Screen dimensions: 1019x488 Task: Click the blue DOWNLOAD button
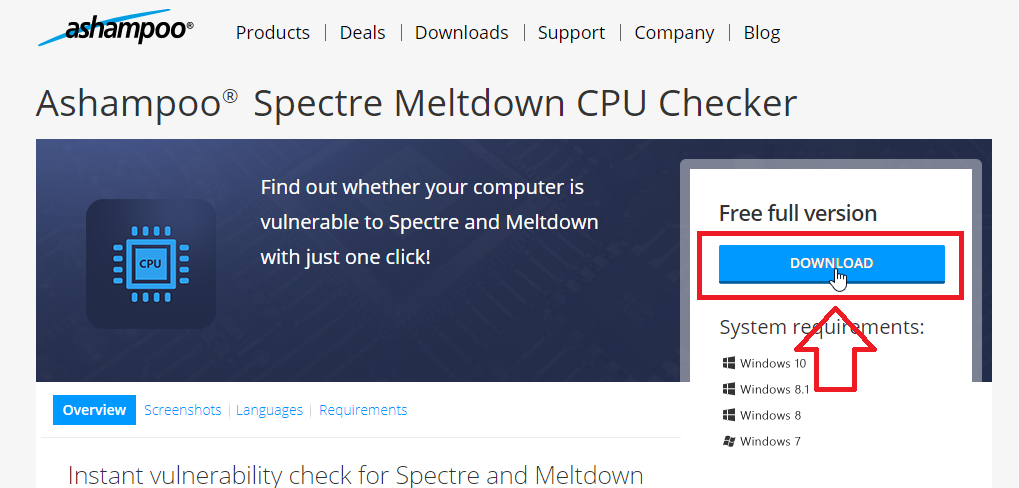pos(831,264)
